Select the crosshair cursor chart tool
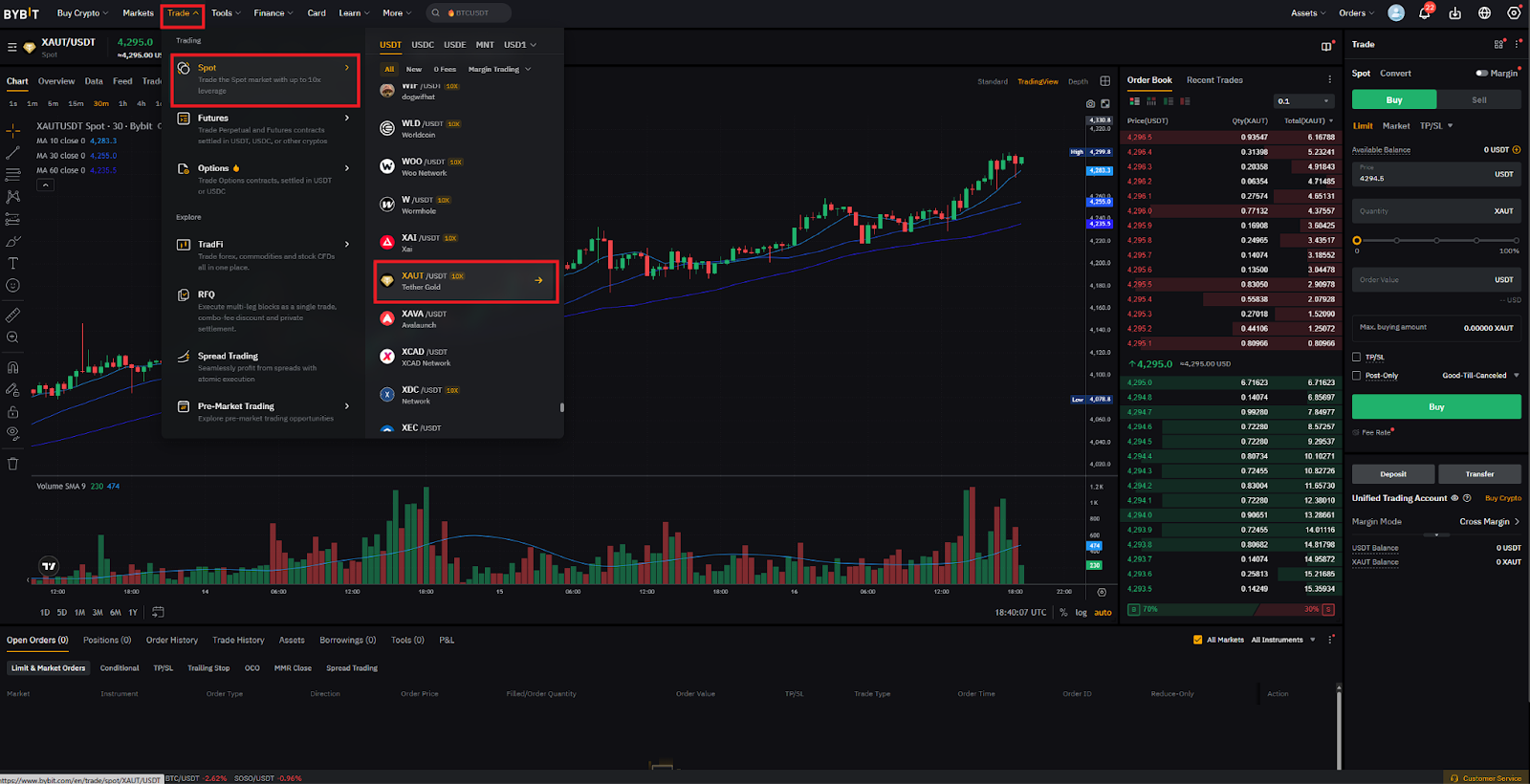Image resolution: width=1530 pixels, height=784 pixels. click(13, 129)
